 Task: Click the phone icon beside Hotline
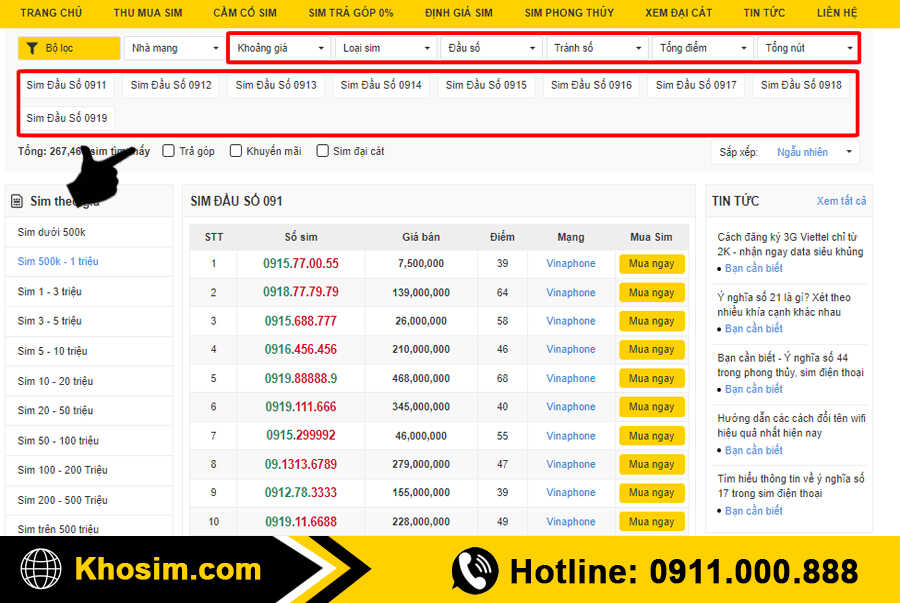tap(474, 570)
